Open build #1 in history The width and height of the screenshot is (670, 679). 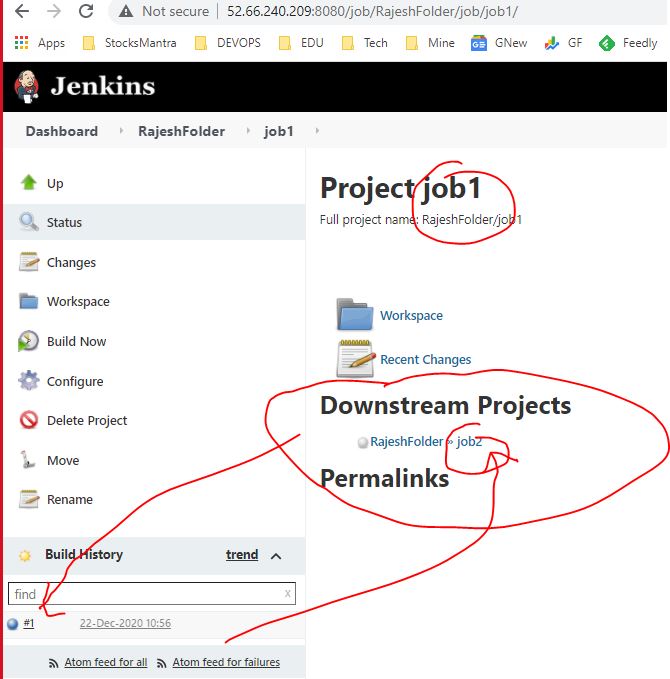(29, 623)
